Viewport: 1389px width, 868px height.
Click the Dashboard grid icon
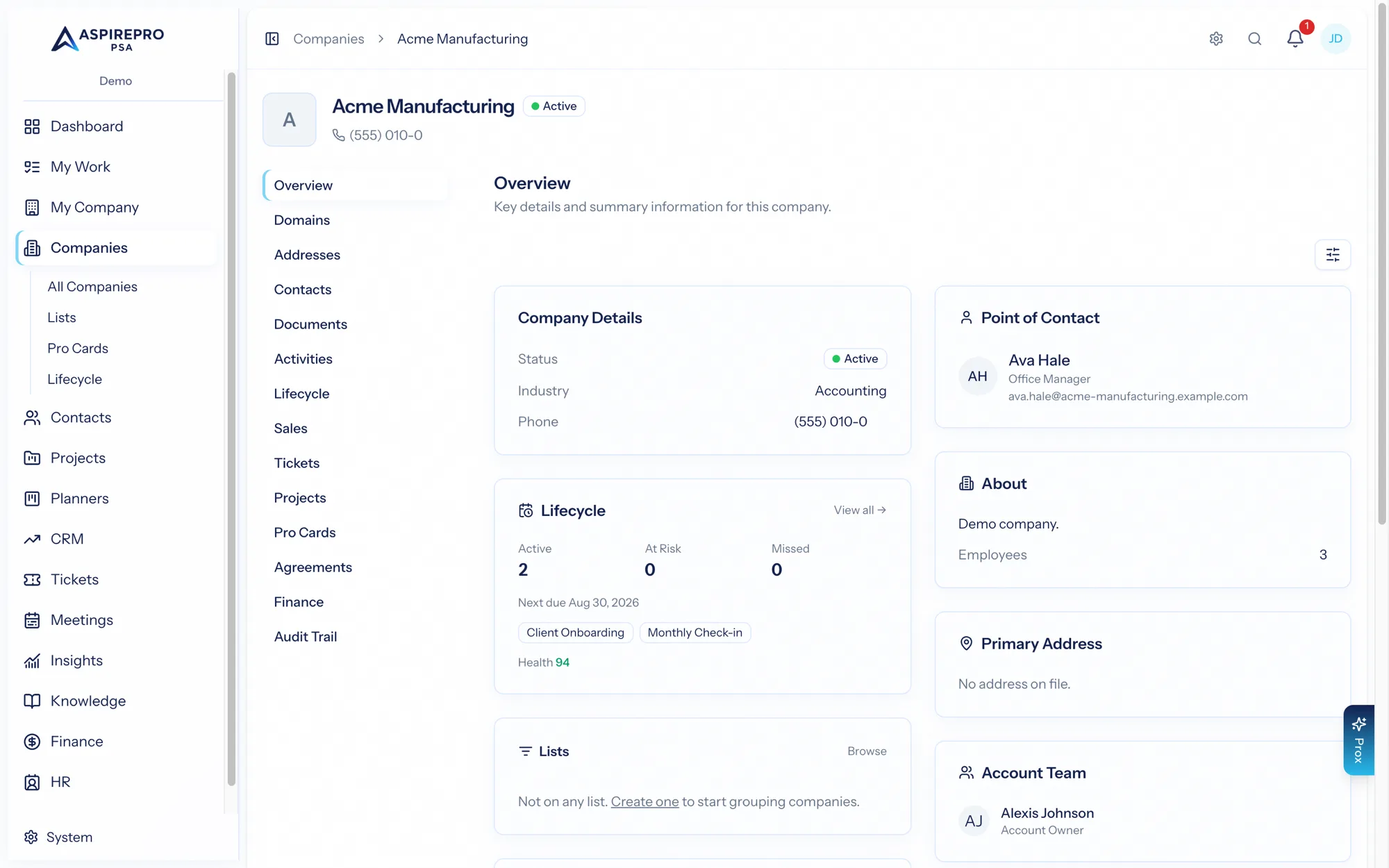tap(32, 126)
